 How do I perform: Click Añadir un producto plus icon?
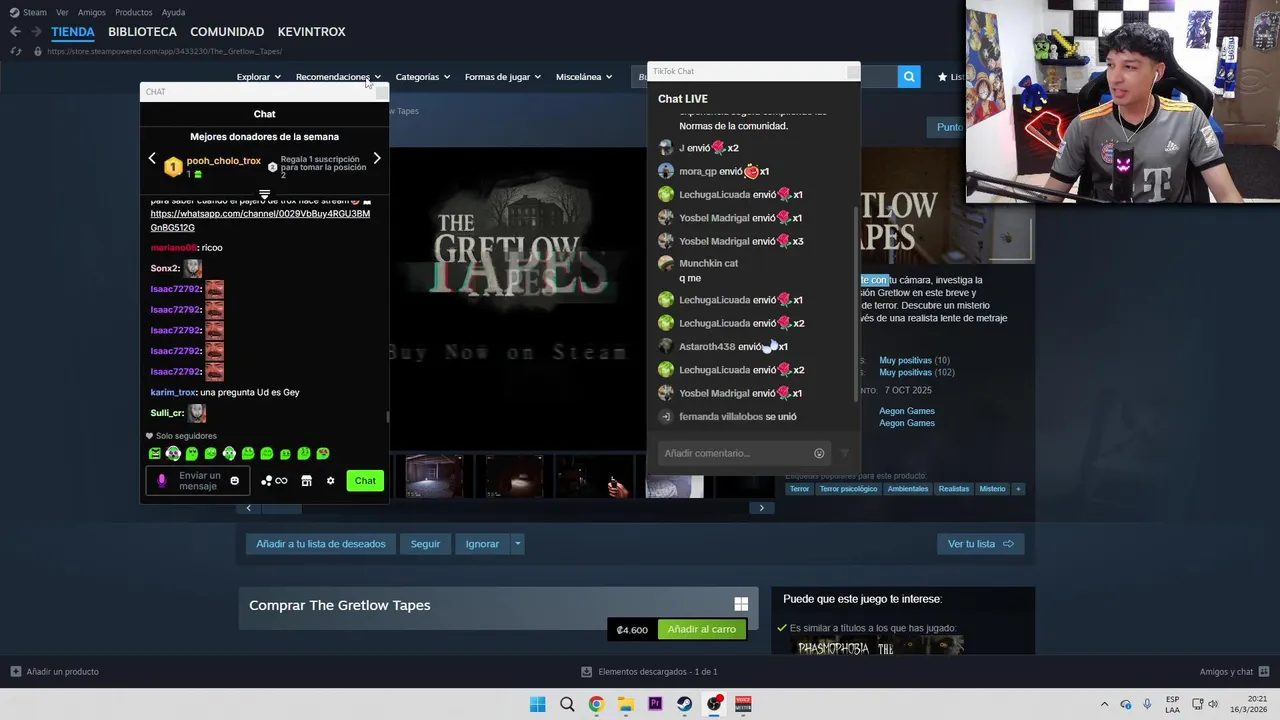[15, 671]
